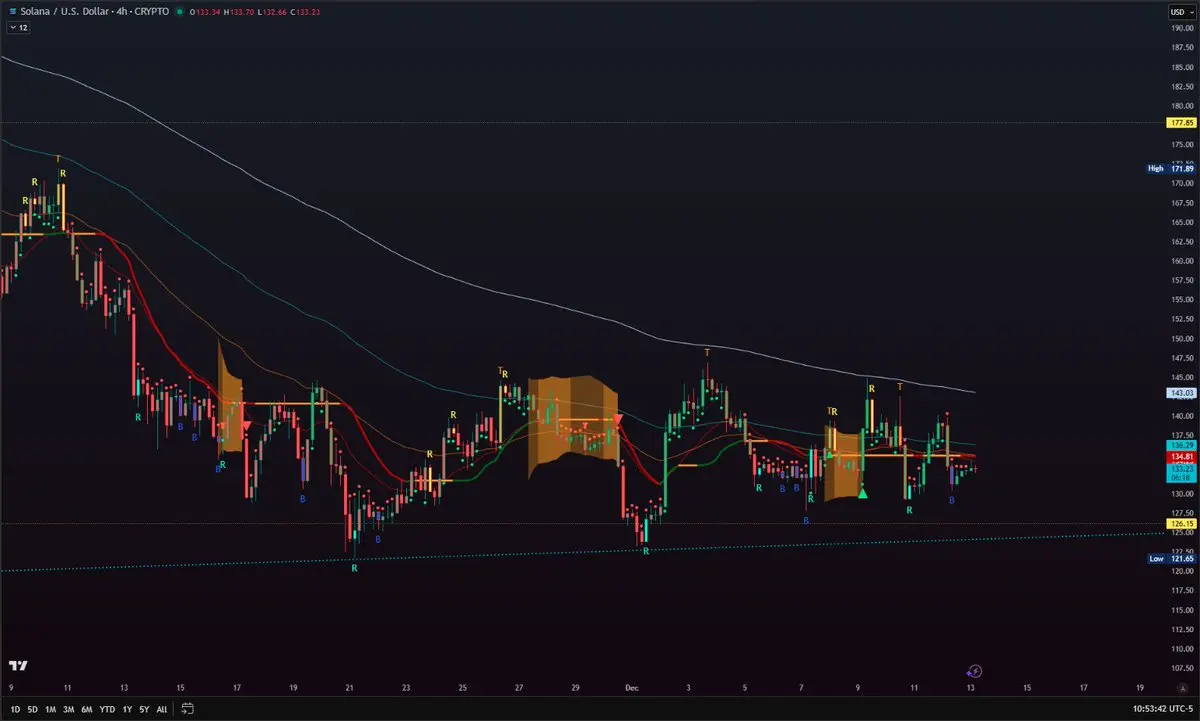Viewport: 1200px width, 721px height.
Task: Click the red down-arrow signal near 17
Action: [x=246, y=426]
